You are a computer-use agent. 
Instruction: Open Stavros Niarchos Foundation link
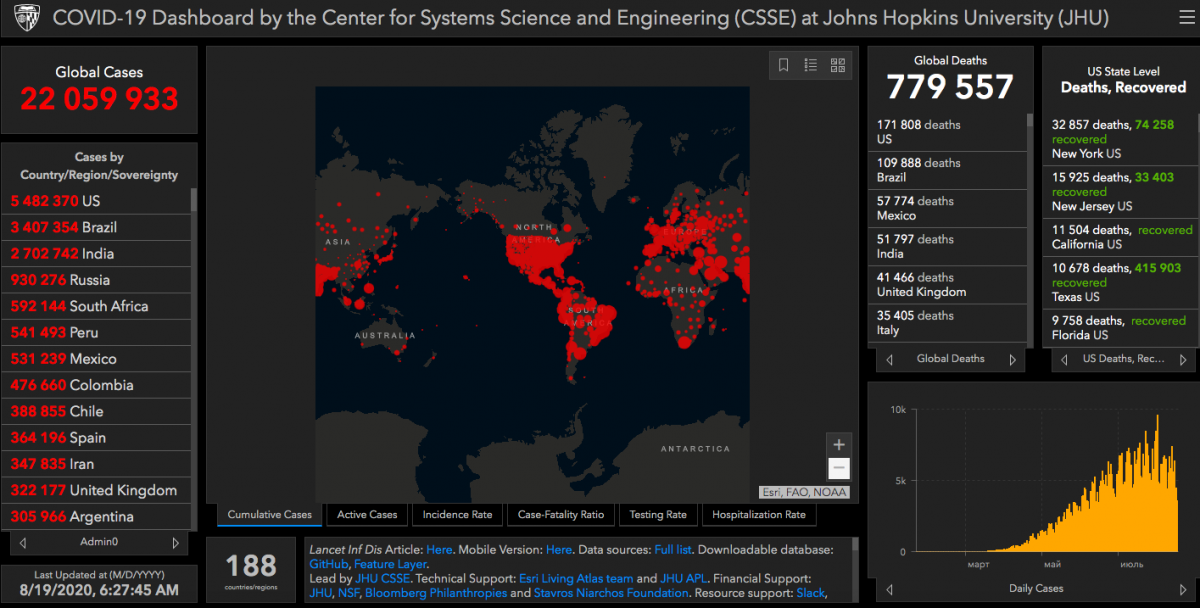coord(612,593)
